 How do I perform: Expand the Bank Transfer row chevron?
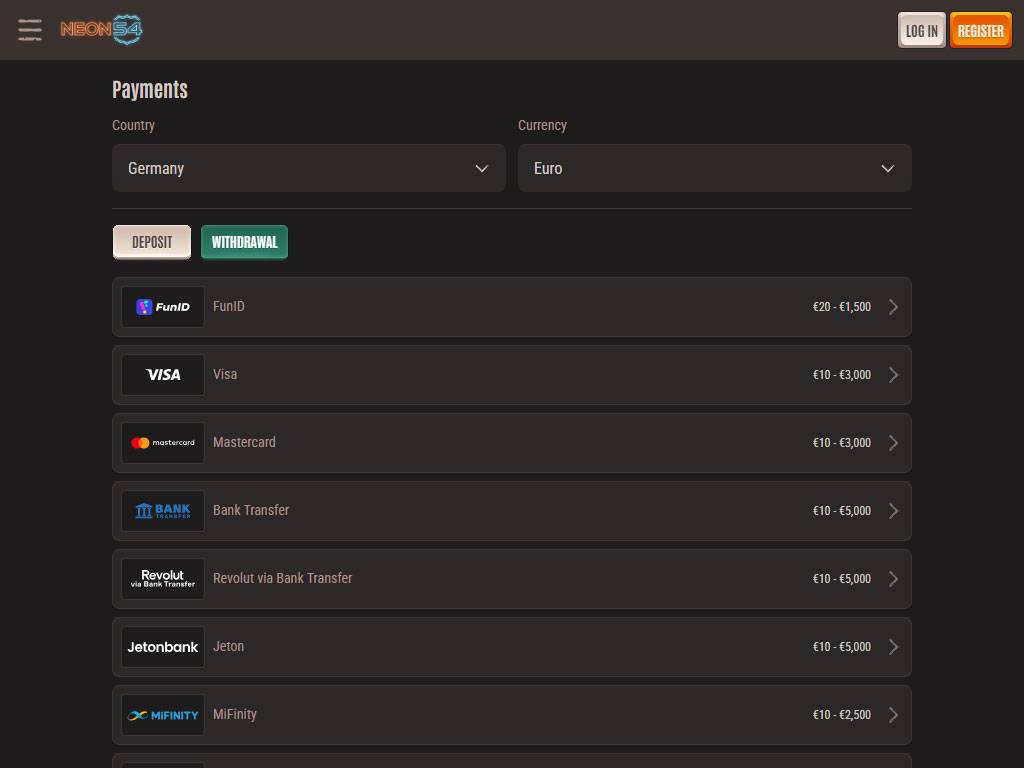pyautogui.click(x=893, y=511)
